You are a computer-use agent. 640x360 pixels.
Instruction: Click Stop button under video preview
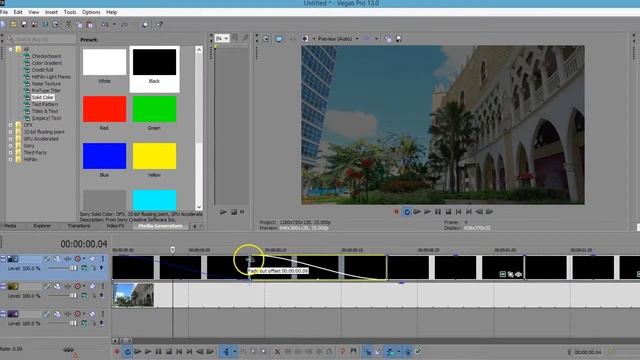pyautogui.click(x=448, y=212)
